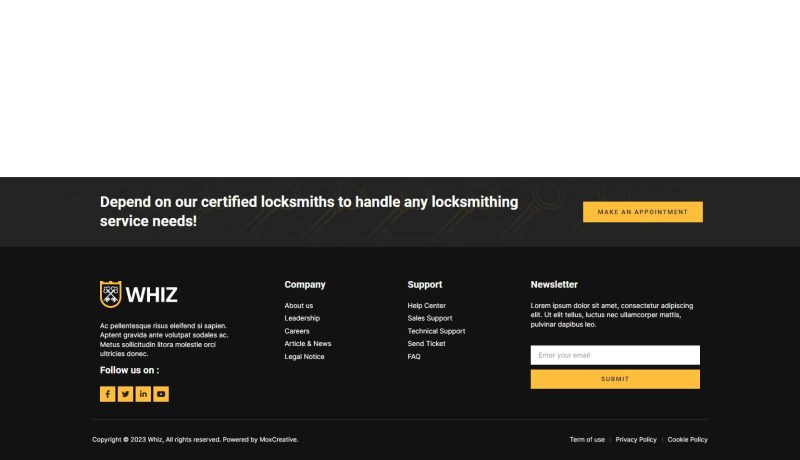The height and width of the screenshot is (460, 800).
Task: Open the FAQ link
Action: [414, 357]
